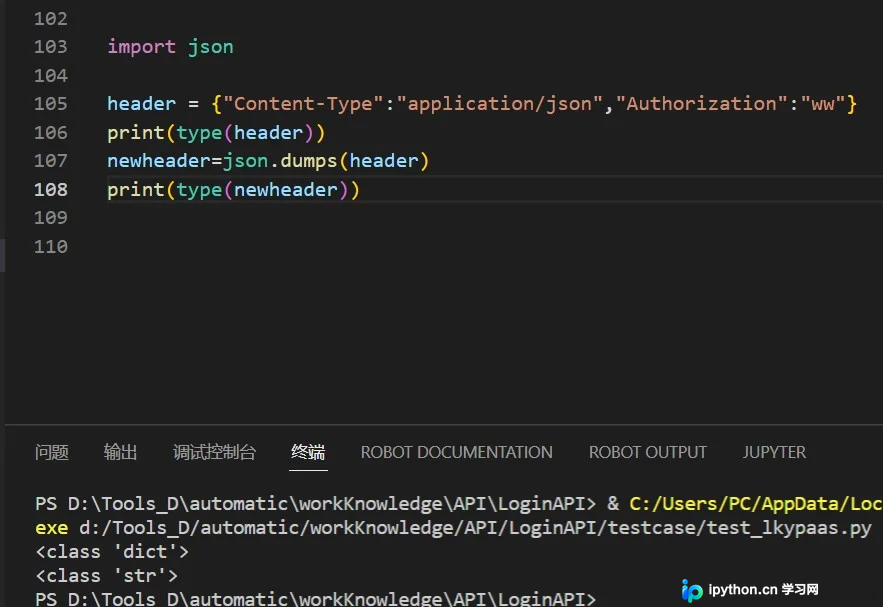Viewport: 883px width, 607px height.
Task: Click terminal output <class 'str'>
Action: [106, 575]
